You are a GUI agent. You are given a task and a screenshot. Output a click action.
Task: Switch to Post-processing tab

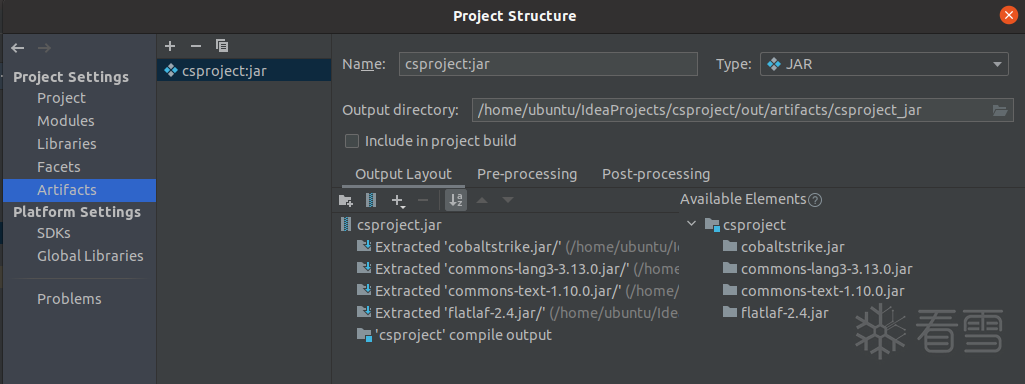point(656,174)
